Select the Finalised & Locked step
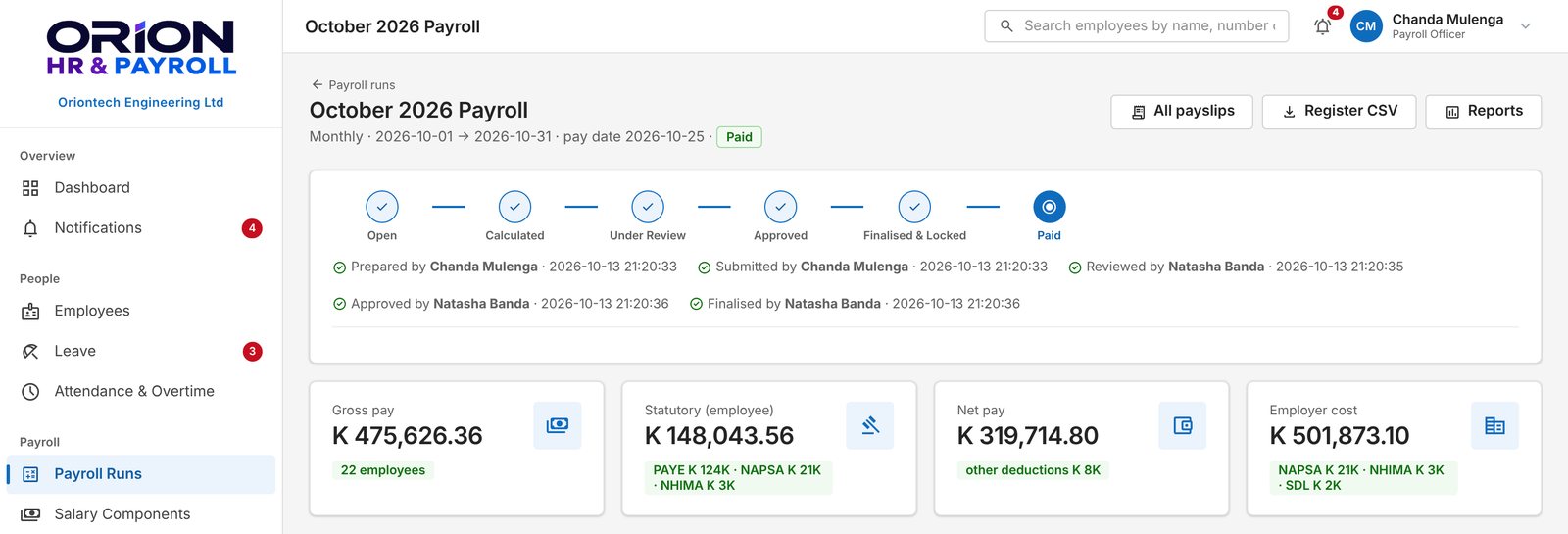 (x=914, y=207)
